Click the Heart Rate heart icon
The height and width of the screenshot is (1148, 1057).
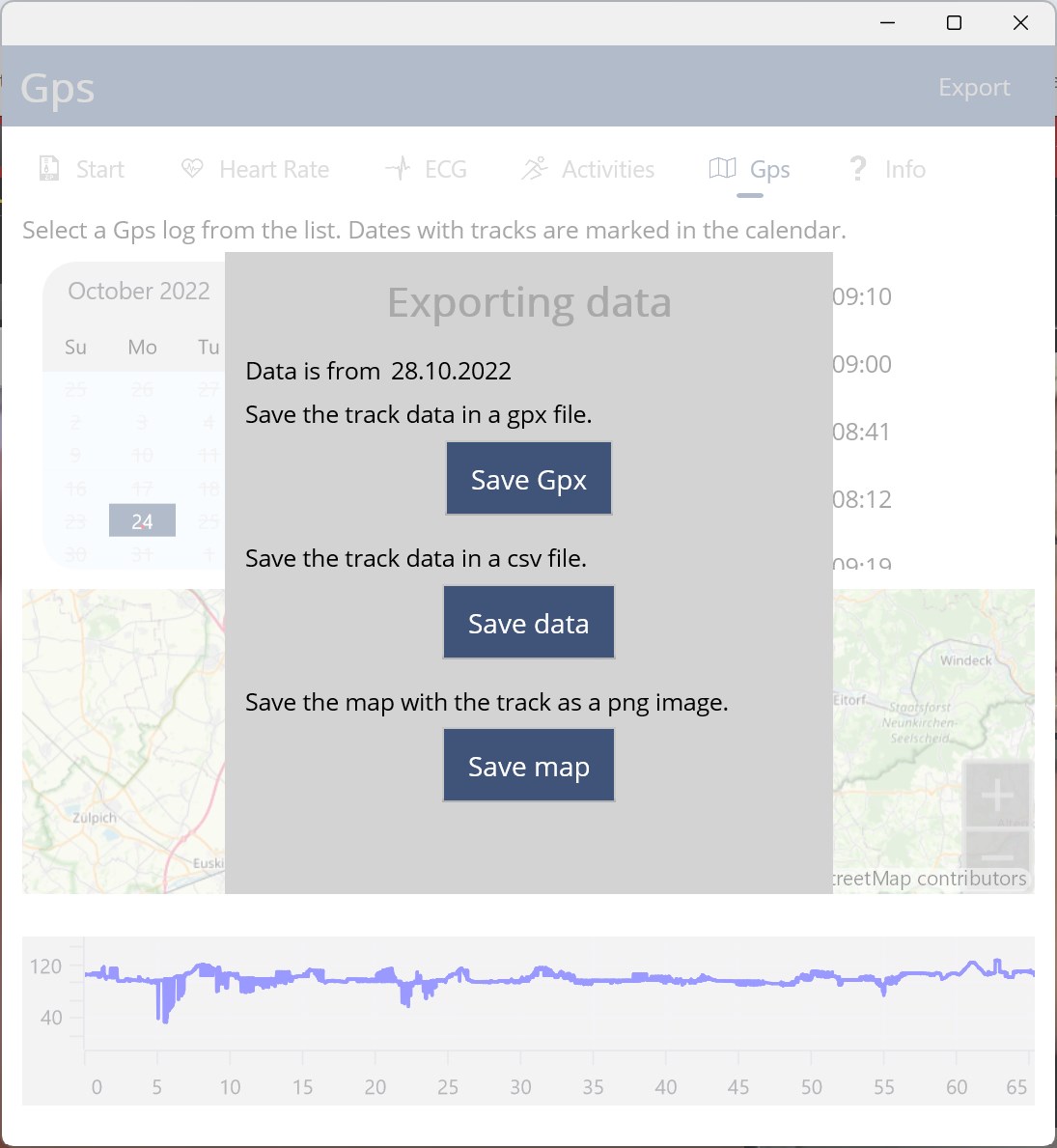pos(192,168)
